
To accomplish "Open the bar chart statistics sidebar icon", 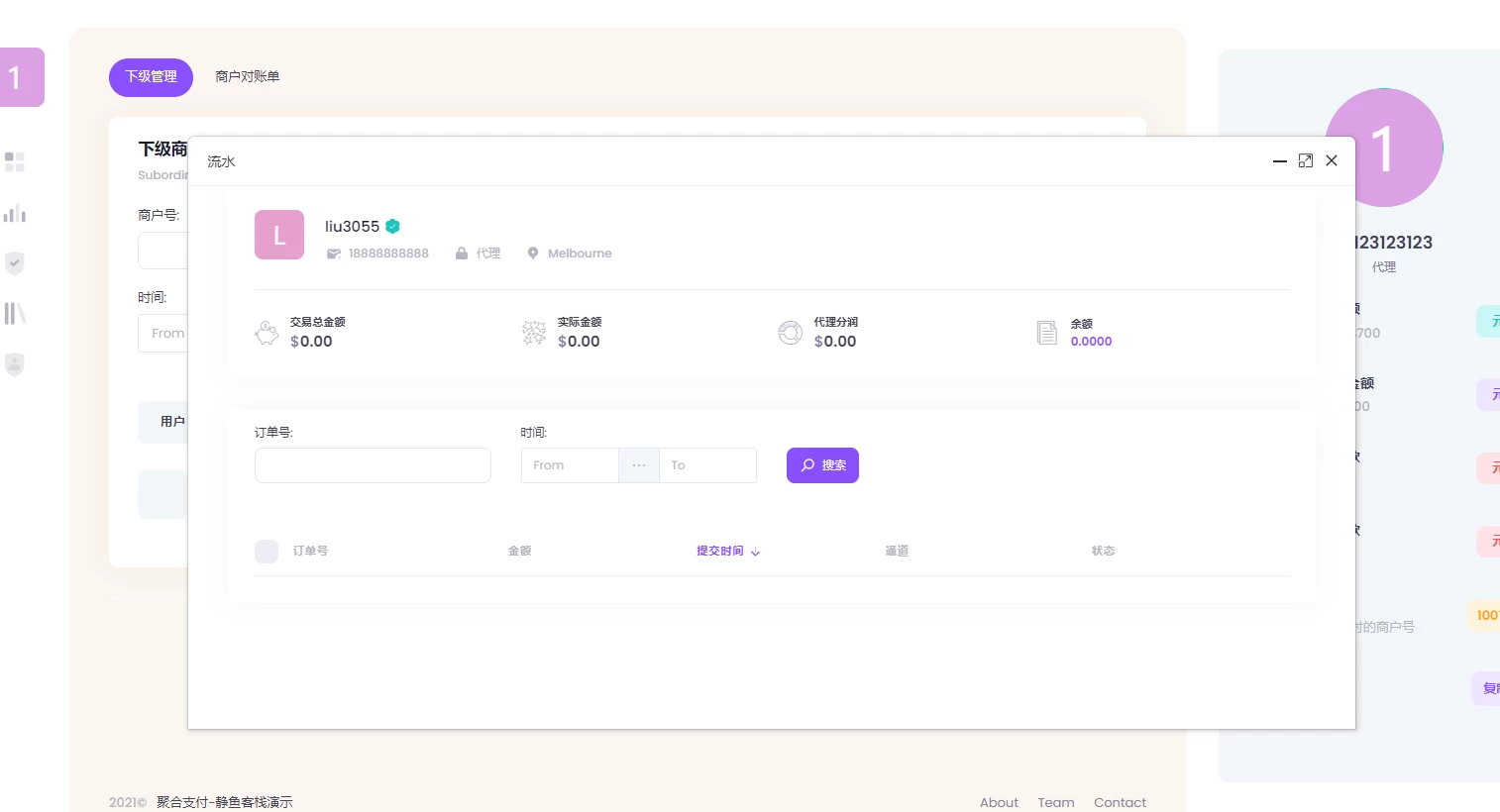I will coord(15,213).
